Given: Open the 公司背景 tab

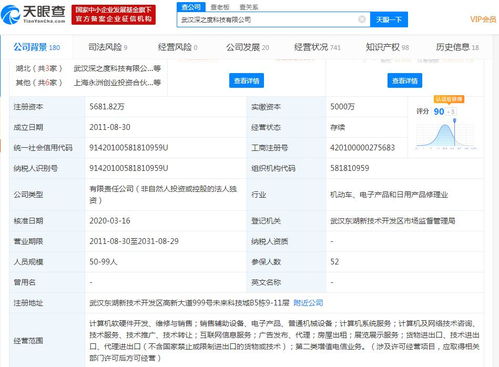Looking at the screenshot, I should click(x=37, y=47).
